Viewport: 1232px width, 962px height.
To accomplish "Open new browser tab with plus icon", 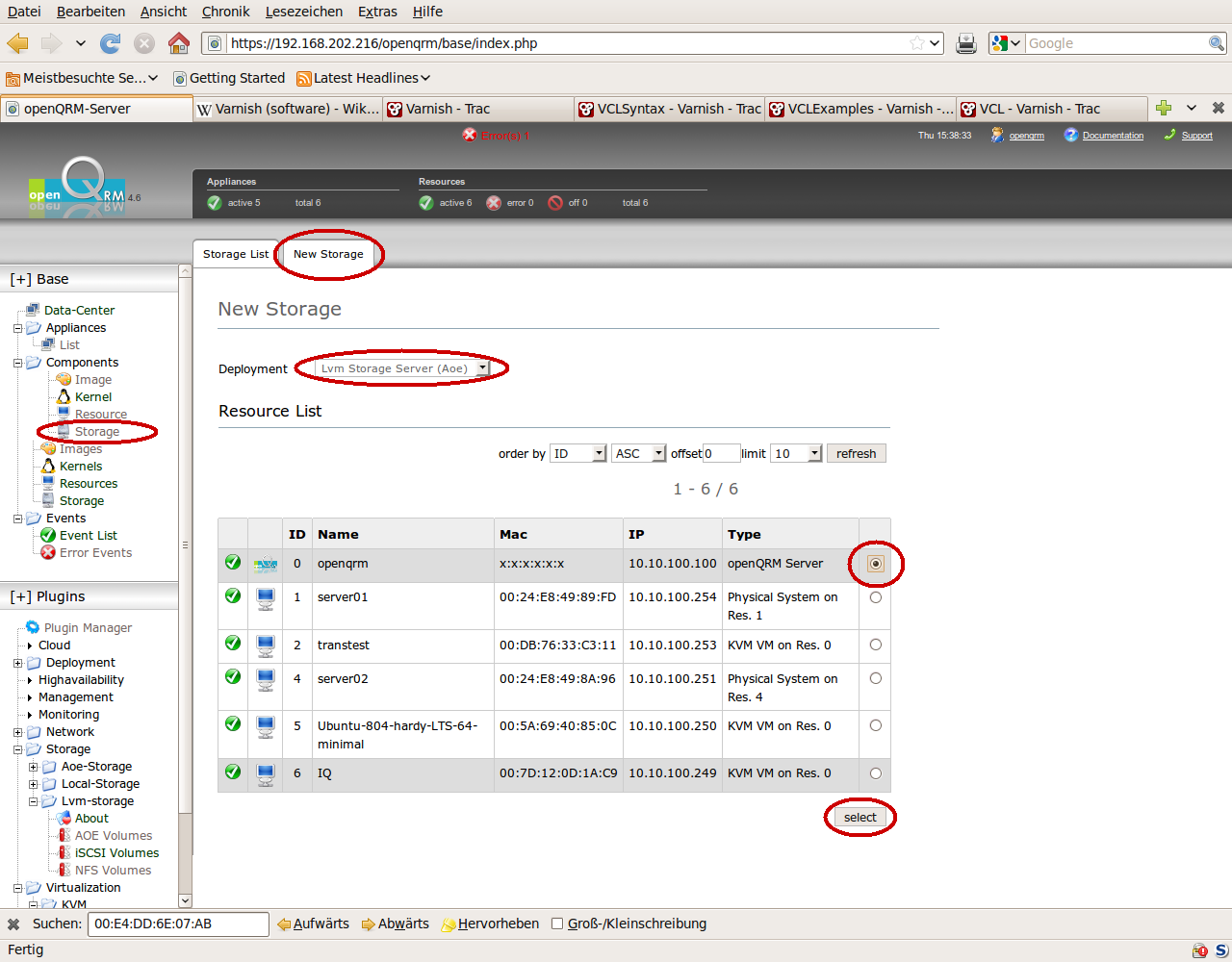I will [1164, 109].
